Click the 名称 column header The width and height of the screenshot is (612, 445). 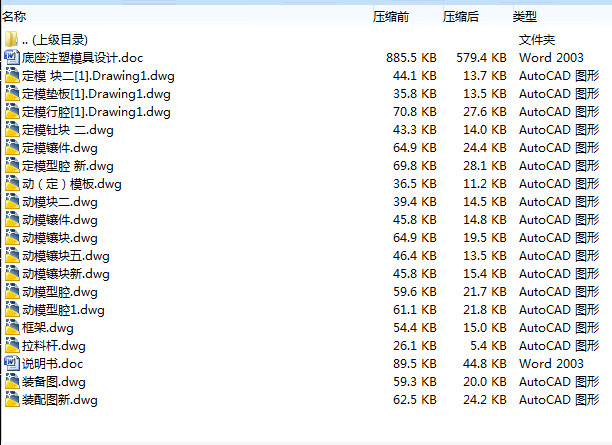point(14,17)
